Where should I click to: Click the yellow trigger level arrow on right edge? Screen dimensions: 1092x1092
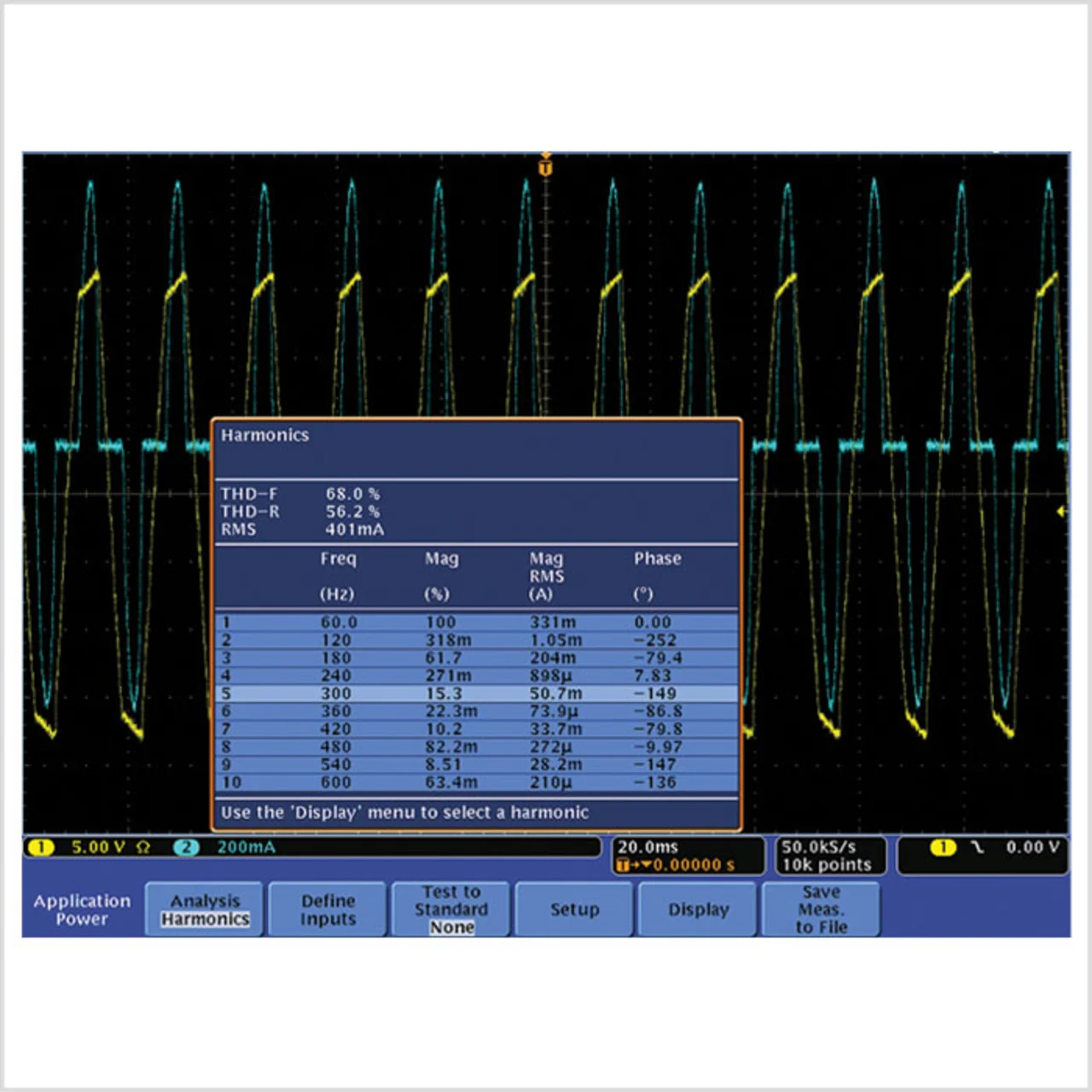[1061, 511]
